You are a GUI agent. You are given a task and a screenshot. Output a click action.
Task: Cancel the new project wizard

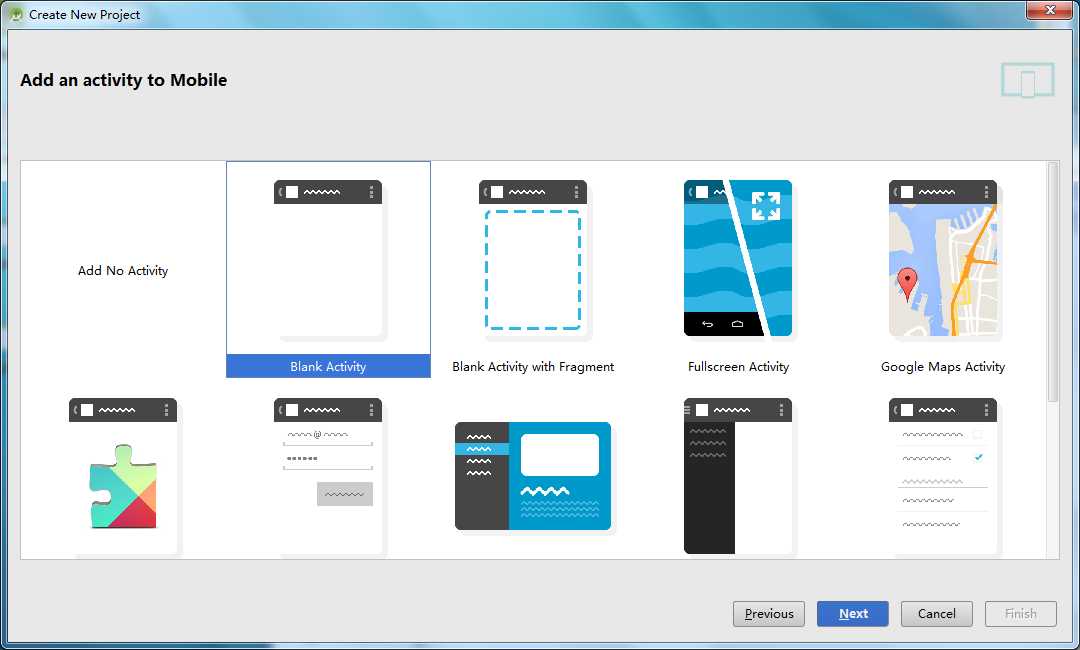(937, 614)
